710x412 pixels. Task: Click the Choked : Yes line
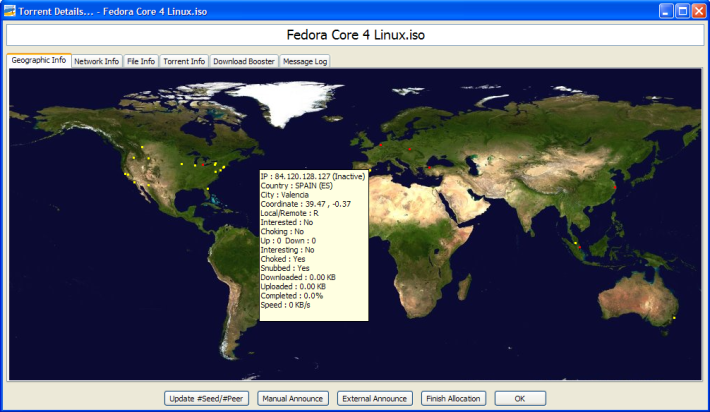(x=283, y=259)
